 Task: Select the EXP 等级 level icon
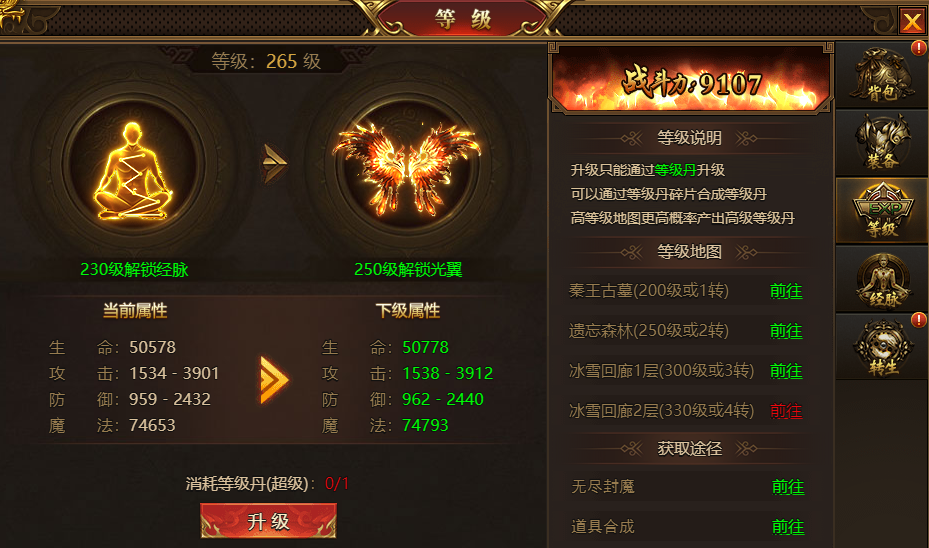(x=882, y=210)
